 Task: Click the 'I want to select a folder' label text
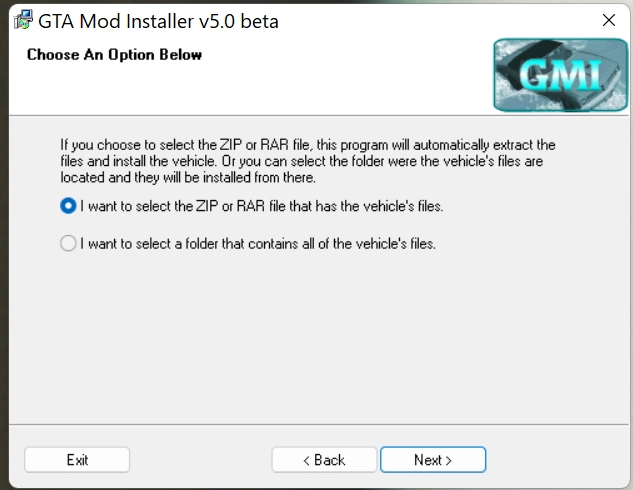258,243
